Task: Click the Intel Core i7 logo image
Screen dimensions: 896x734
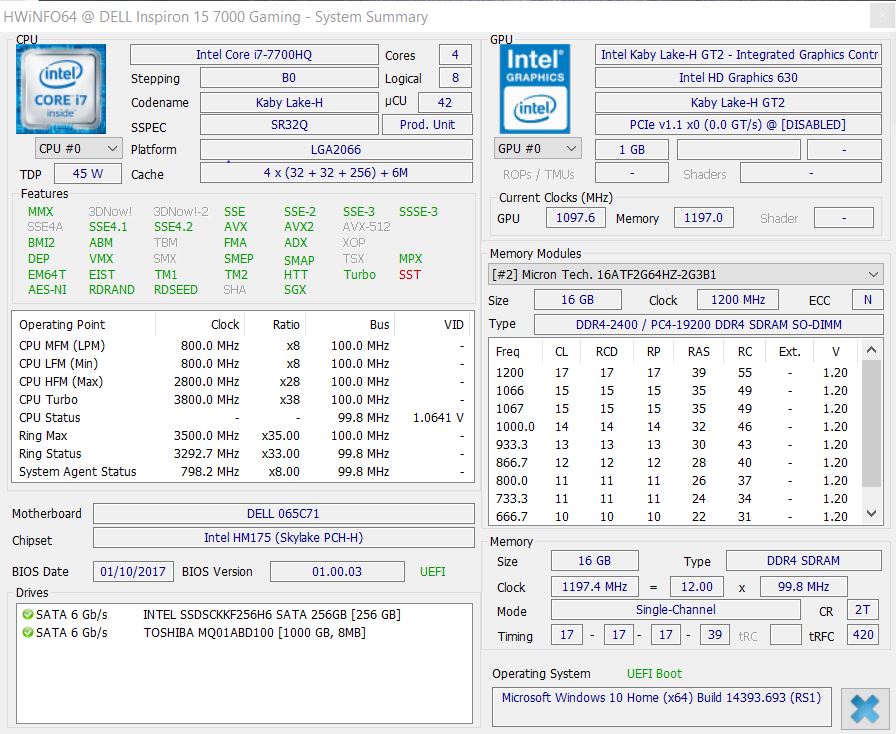Action: click(x=61, y=89)
